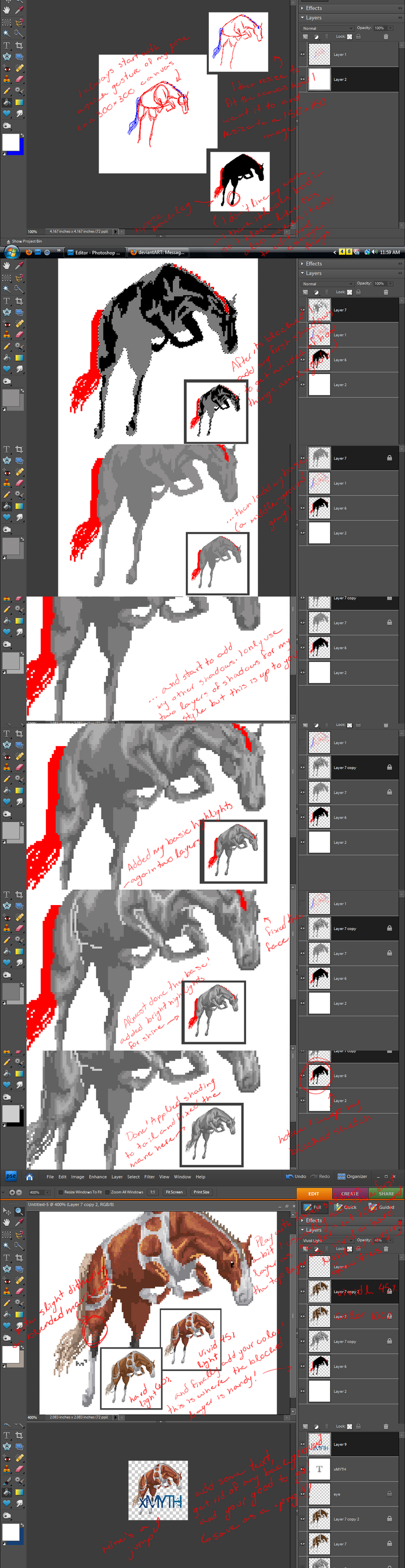Activate the Magic Wand tool beside the Untitled-5 canvas
This screenshot has height=1568, width=405.
click(x=6, y=1245)
